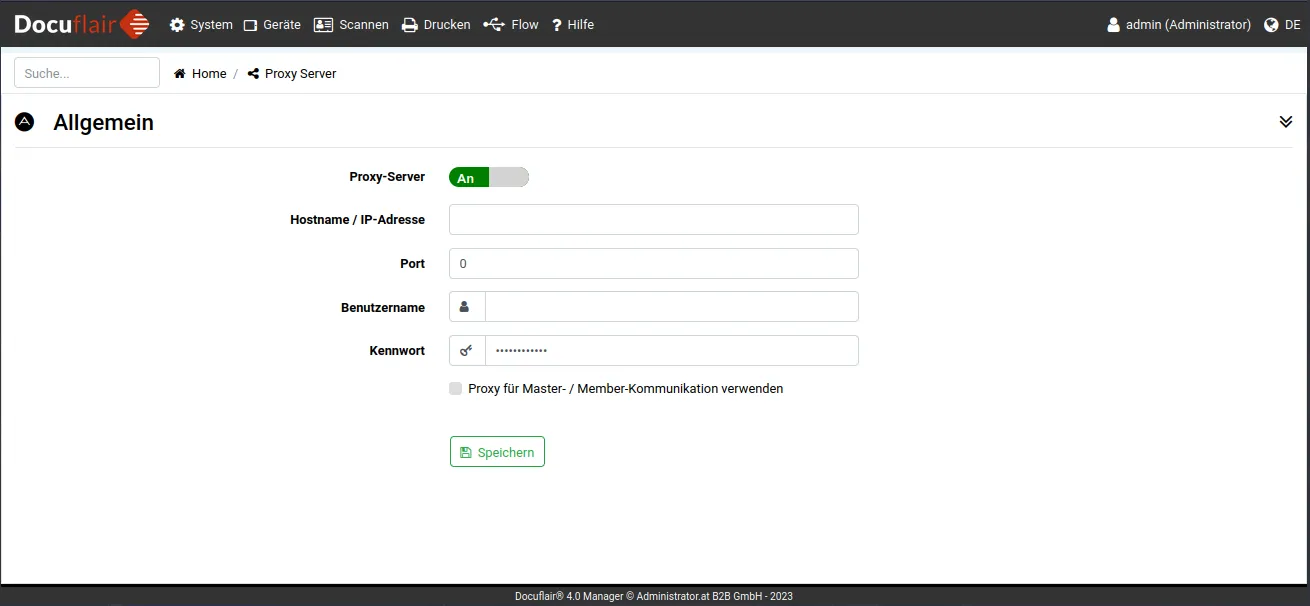Open the System menu

[201, 25]
